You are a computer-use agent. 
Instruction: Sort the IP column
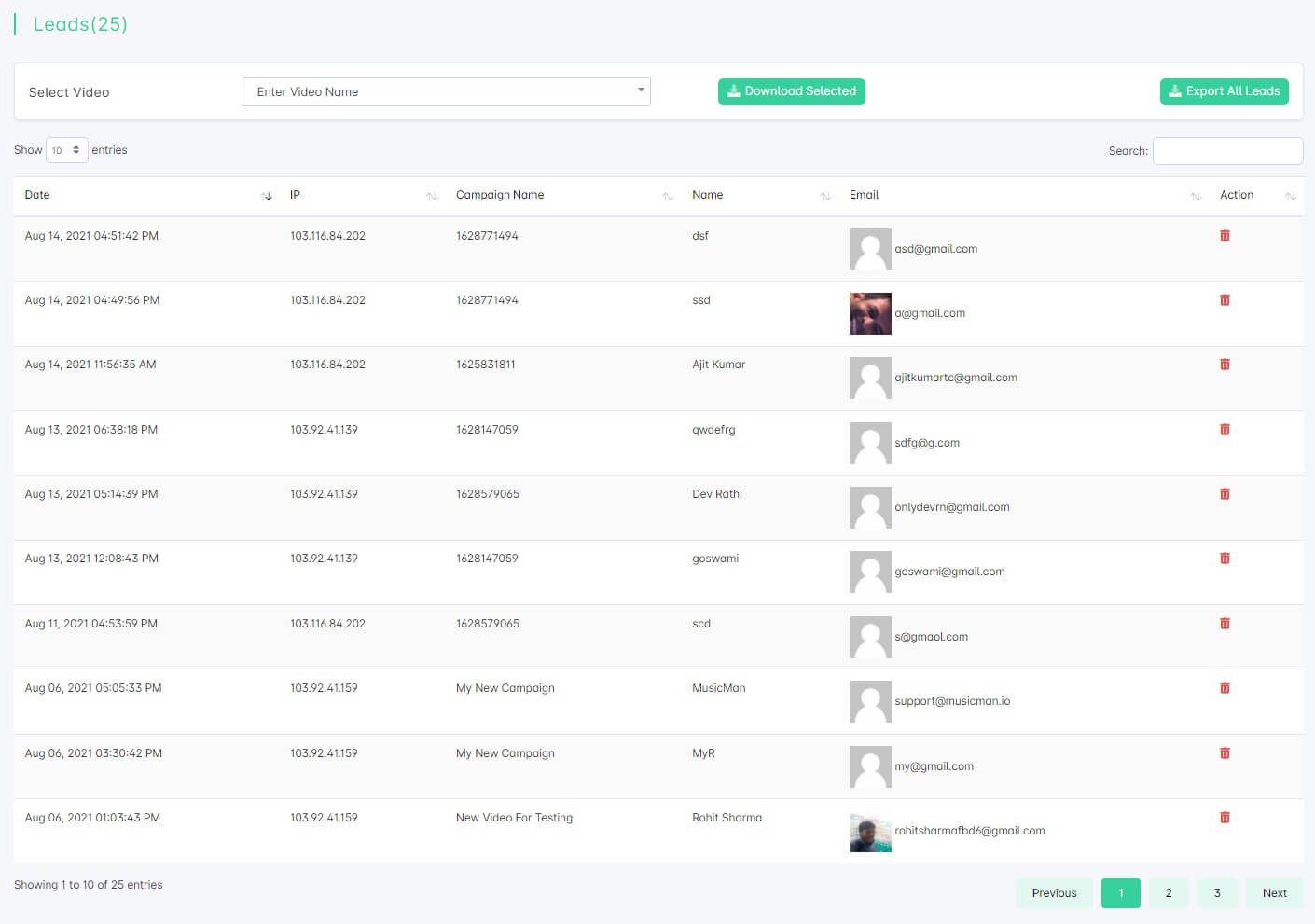(x=295, y=195)
